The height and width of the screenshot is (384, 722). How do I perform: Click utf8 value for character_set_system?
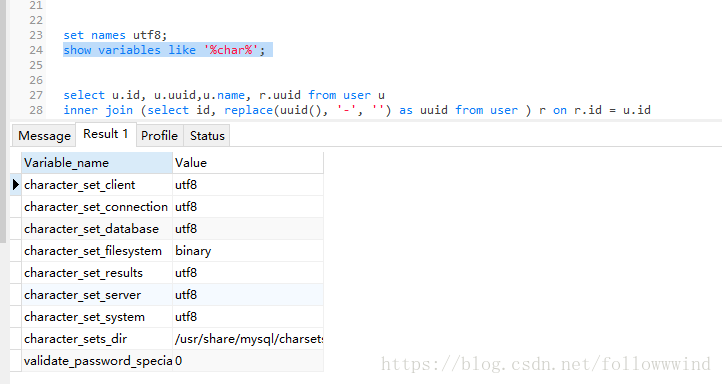[248, 317]
